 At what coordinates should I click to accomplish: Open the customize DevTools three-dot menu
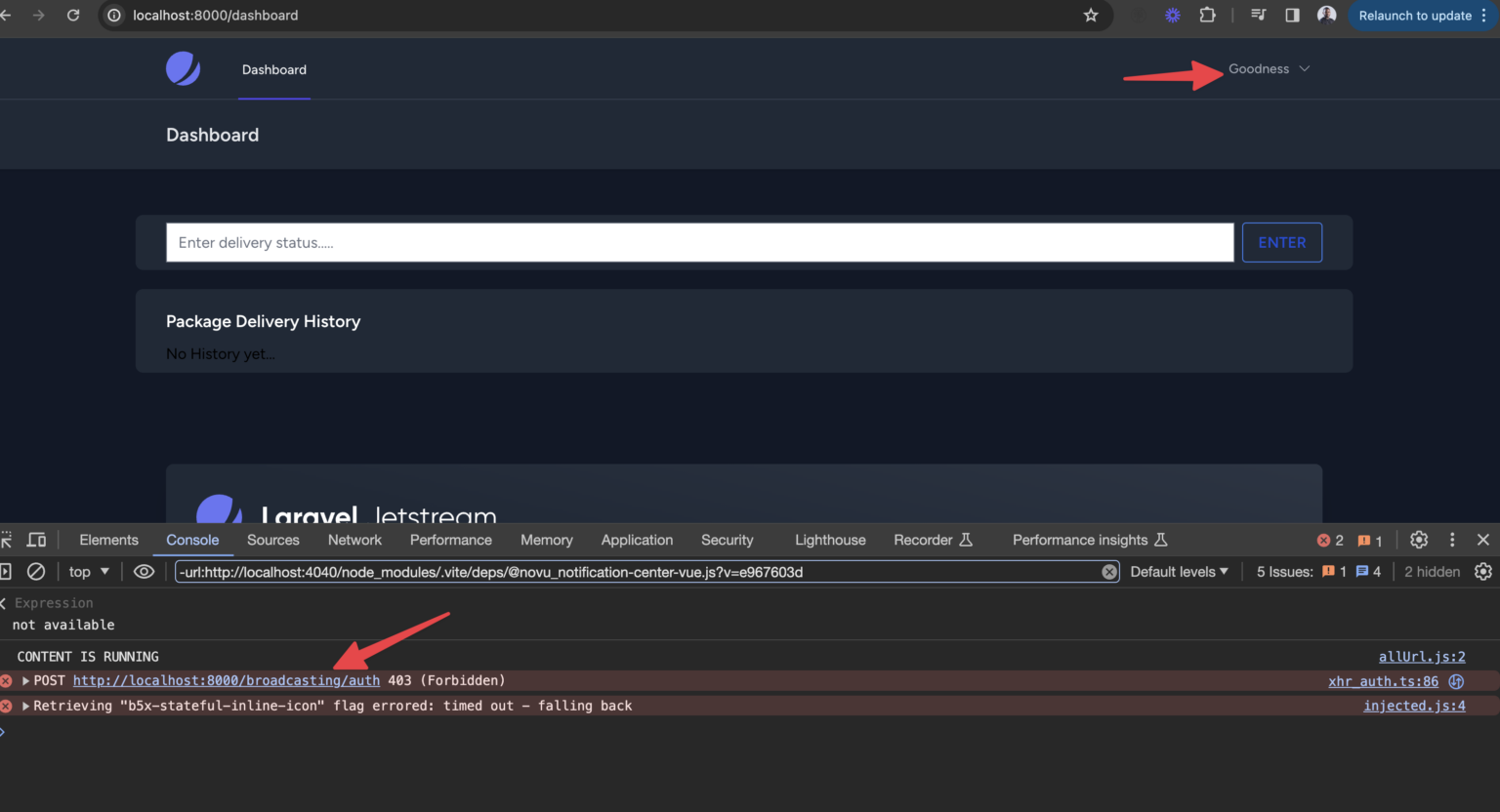[1452, 539]
